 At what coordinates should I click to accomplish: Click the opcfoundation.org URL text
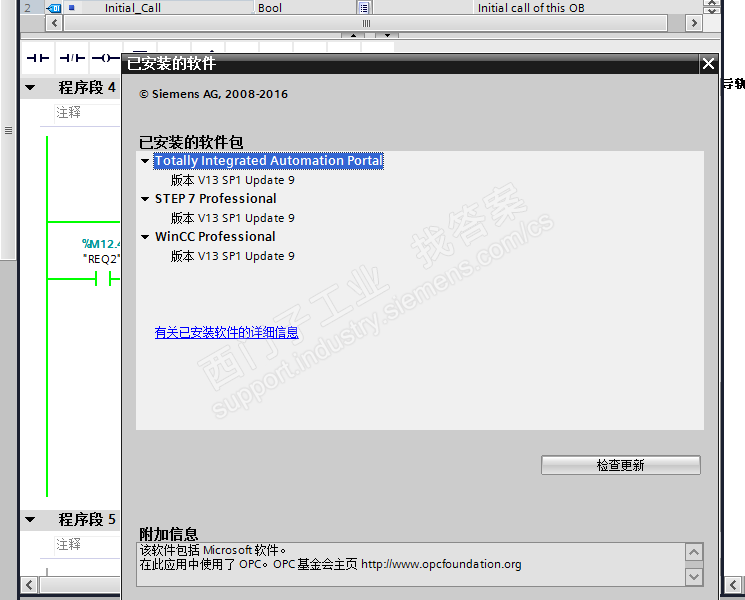[441, 564]
